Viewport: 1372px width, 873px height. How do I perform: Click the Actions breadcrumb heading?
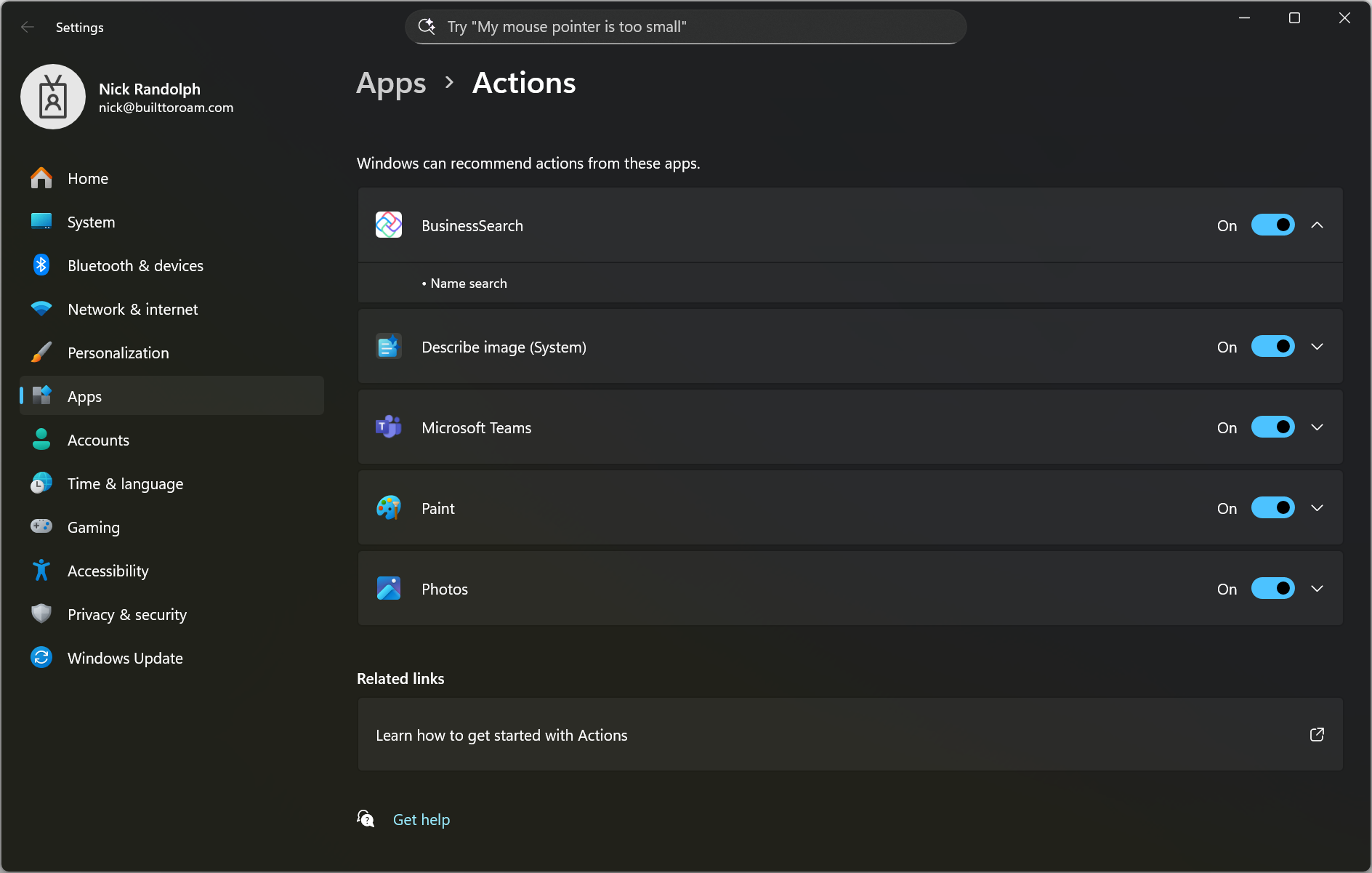click(x=524, y=83)
